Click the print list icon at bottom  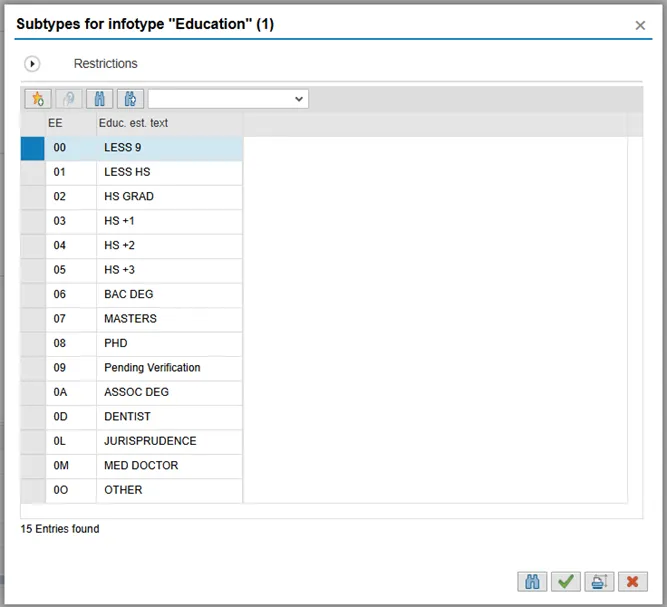(x=599, y=581)
